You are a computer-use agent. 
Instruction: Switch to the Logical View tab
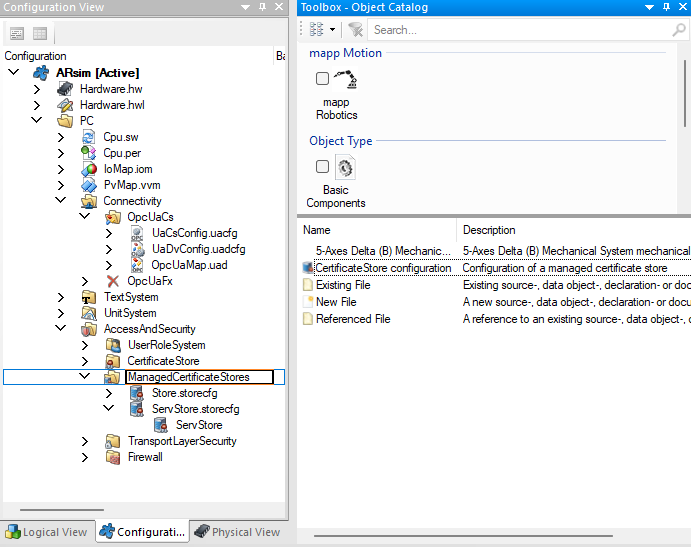[x=47, y=532]
